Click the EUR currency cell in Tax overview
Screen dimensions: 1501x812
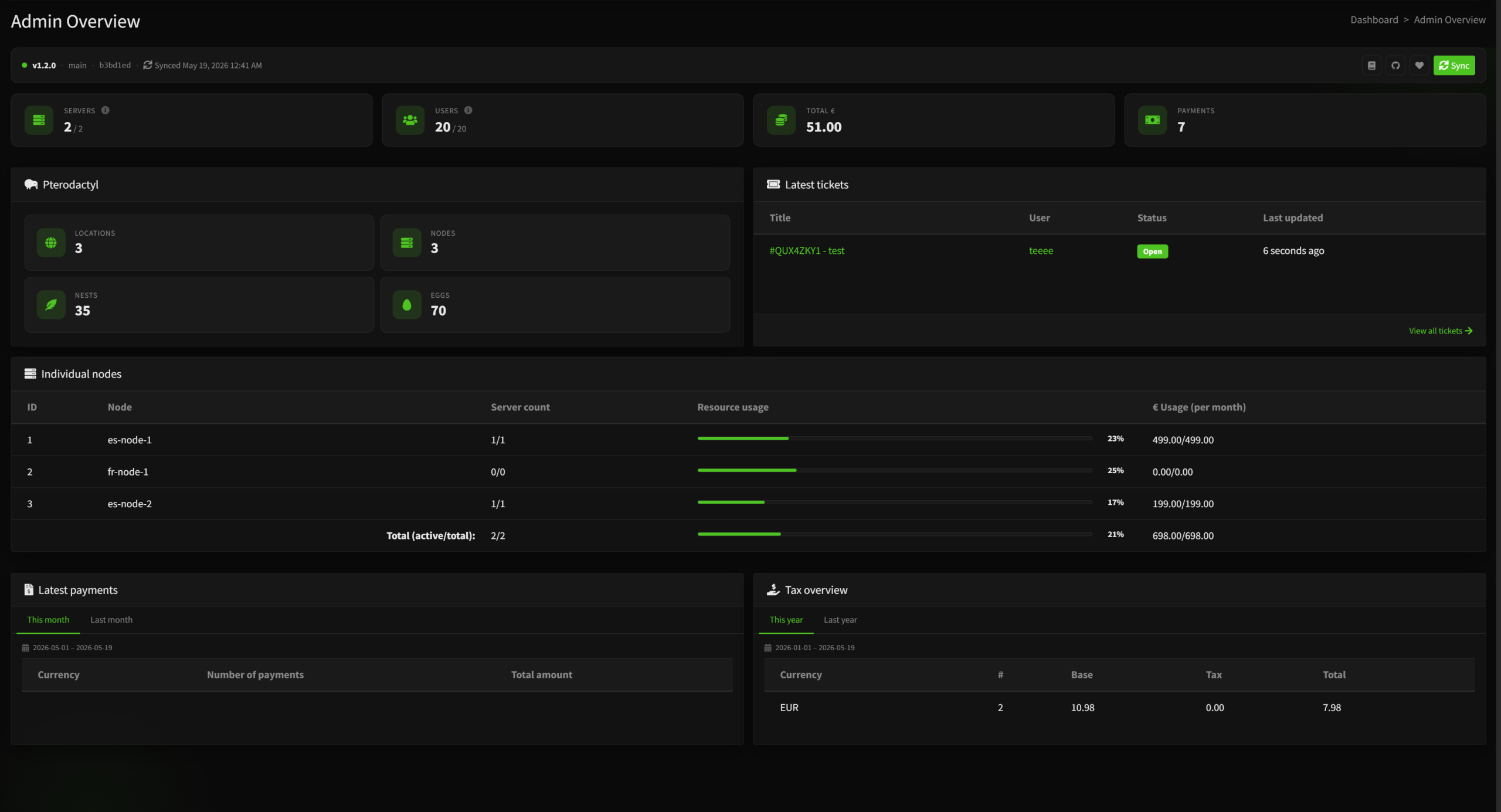point(789,708)
